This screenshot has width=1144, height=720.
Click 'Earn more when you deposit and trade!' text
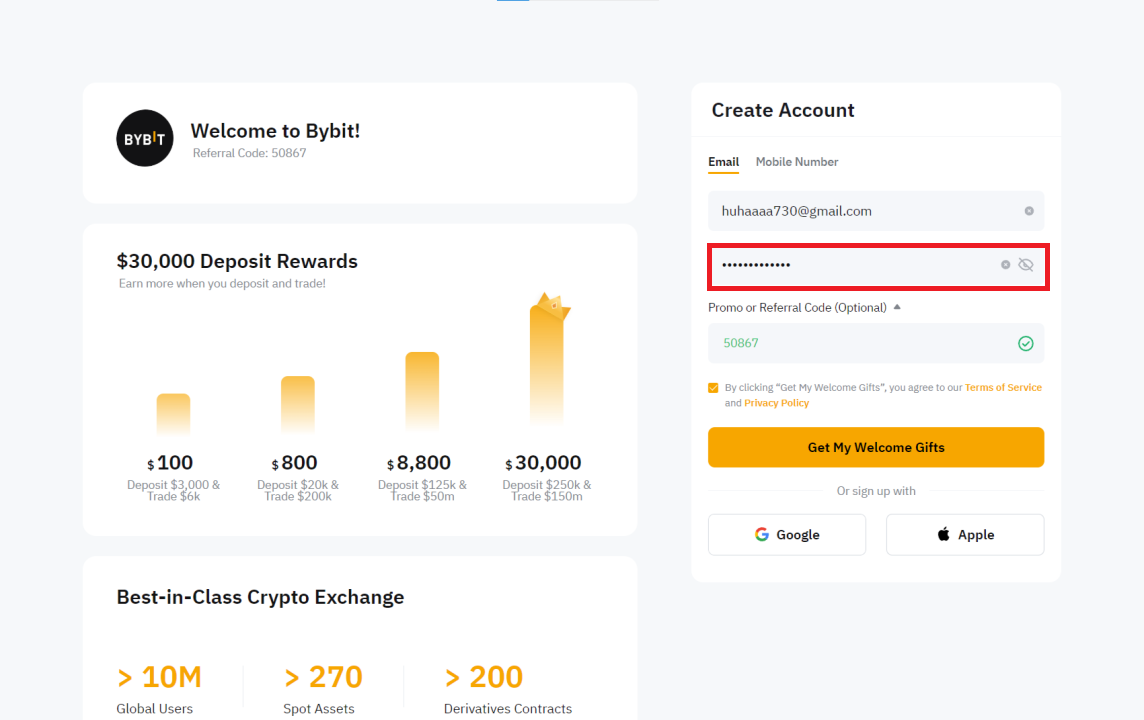(x=223, y=283)
